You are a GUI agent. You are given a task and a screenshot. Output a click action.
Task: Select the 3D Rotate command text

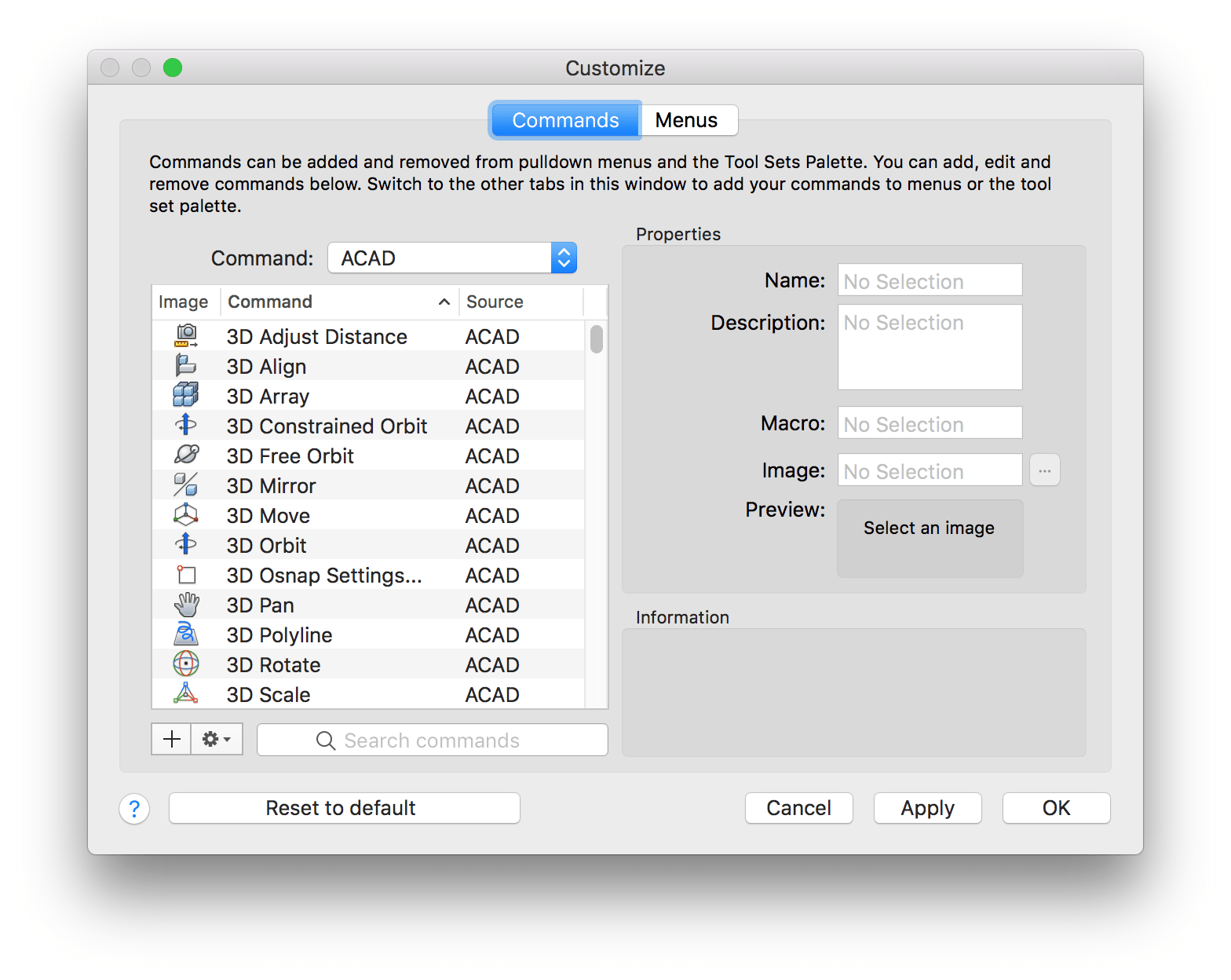coord(274,665)
